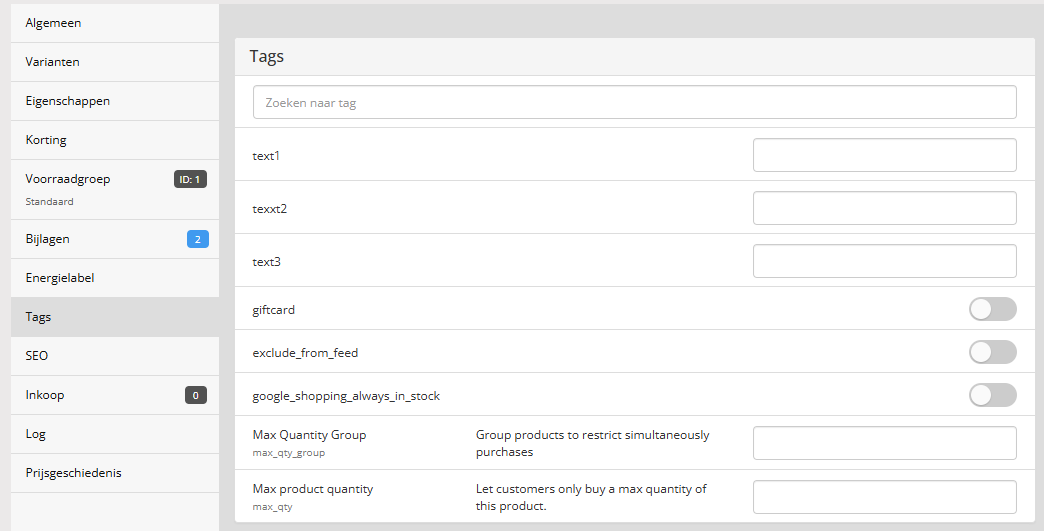
Task: Click the ID: 1 badge
Action: [190, 179]
